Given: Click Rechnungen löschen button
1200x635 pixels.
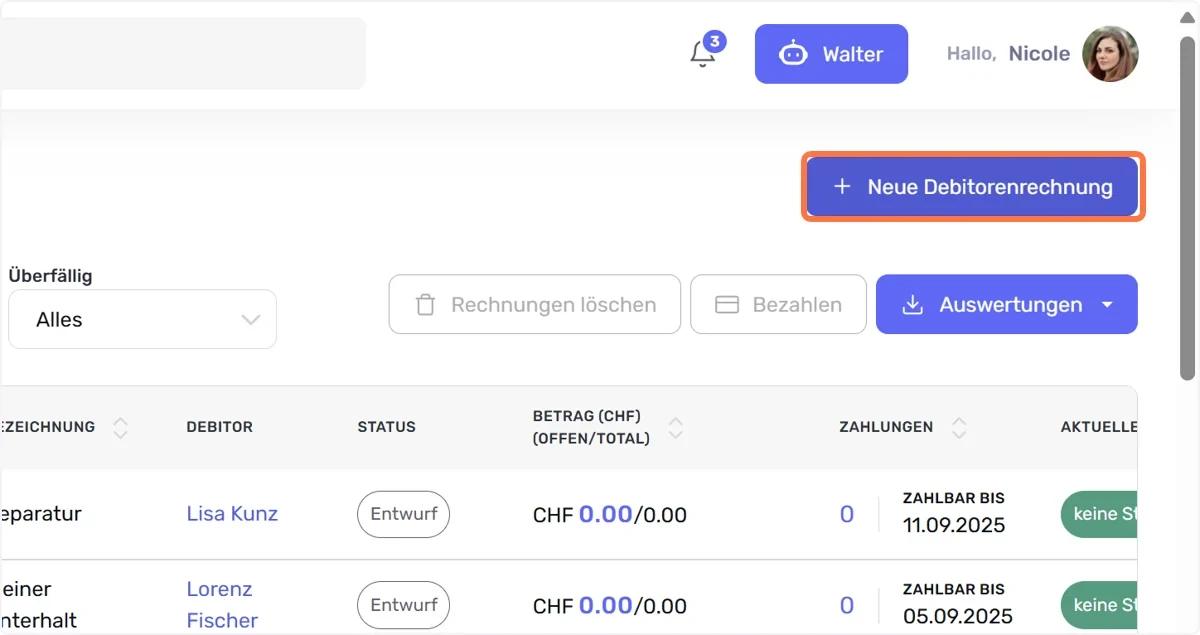Looking at the screenshot, I should [535, 305].
